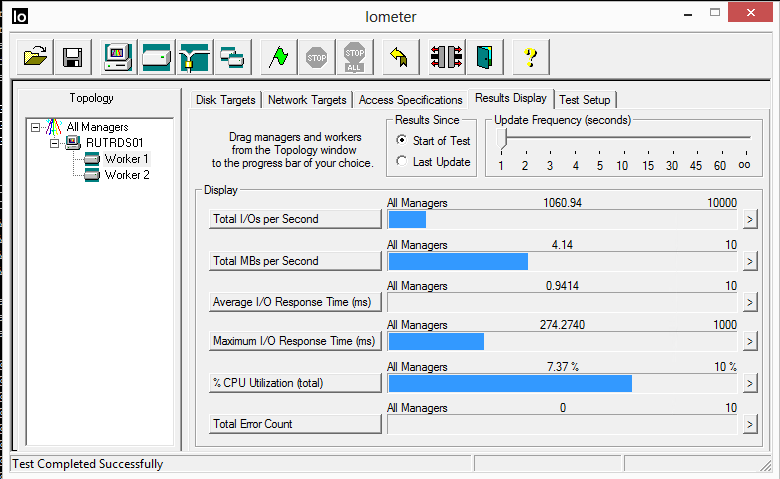The height and width of the screenshot is (479, 780).
Task: Click the 274.2740 response time value
Action: pyautogui.click(x=562, y=325)
